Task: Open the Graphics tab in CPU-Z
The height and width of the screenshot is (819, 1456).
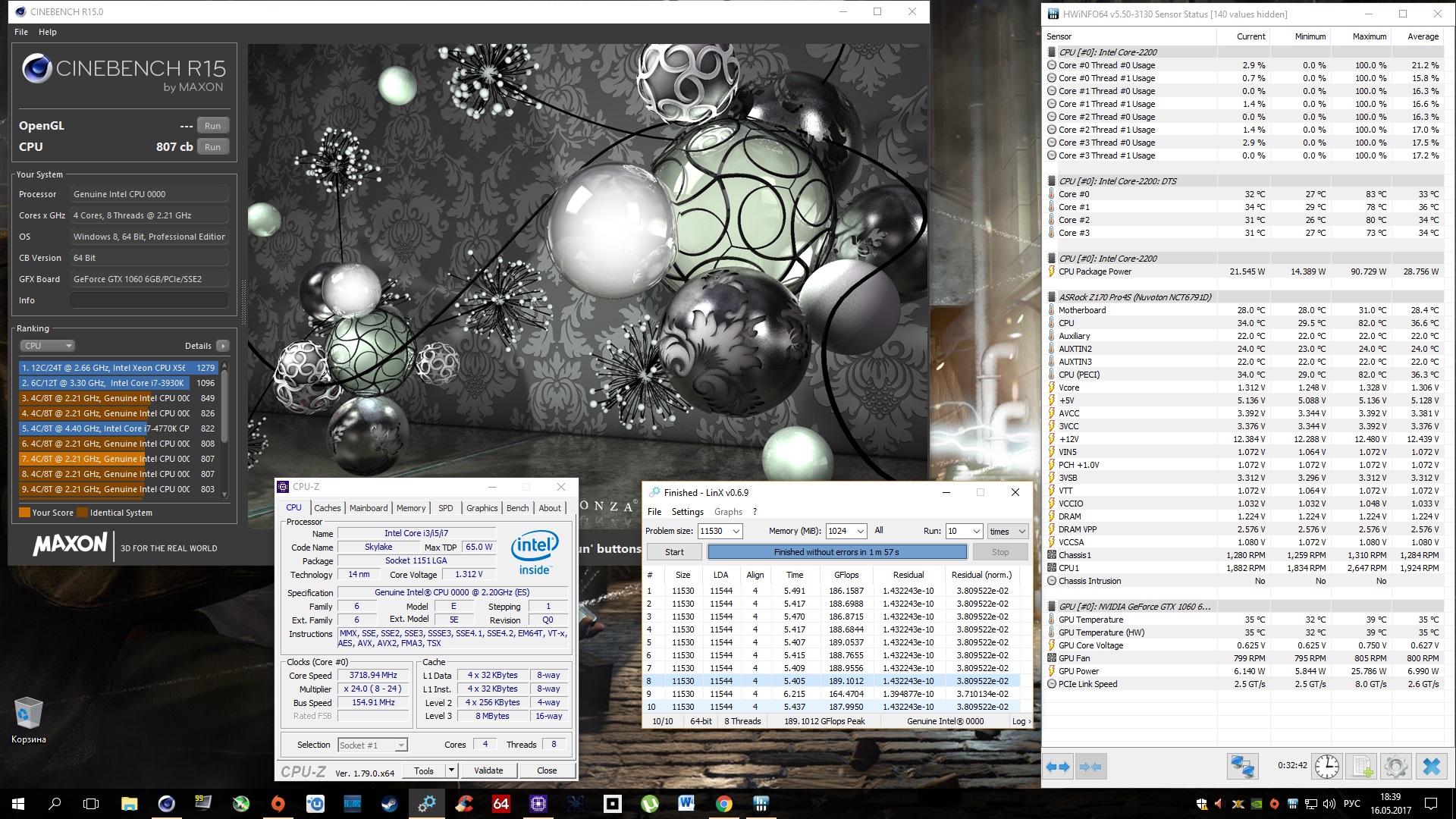Action: [x=482, y=508]
